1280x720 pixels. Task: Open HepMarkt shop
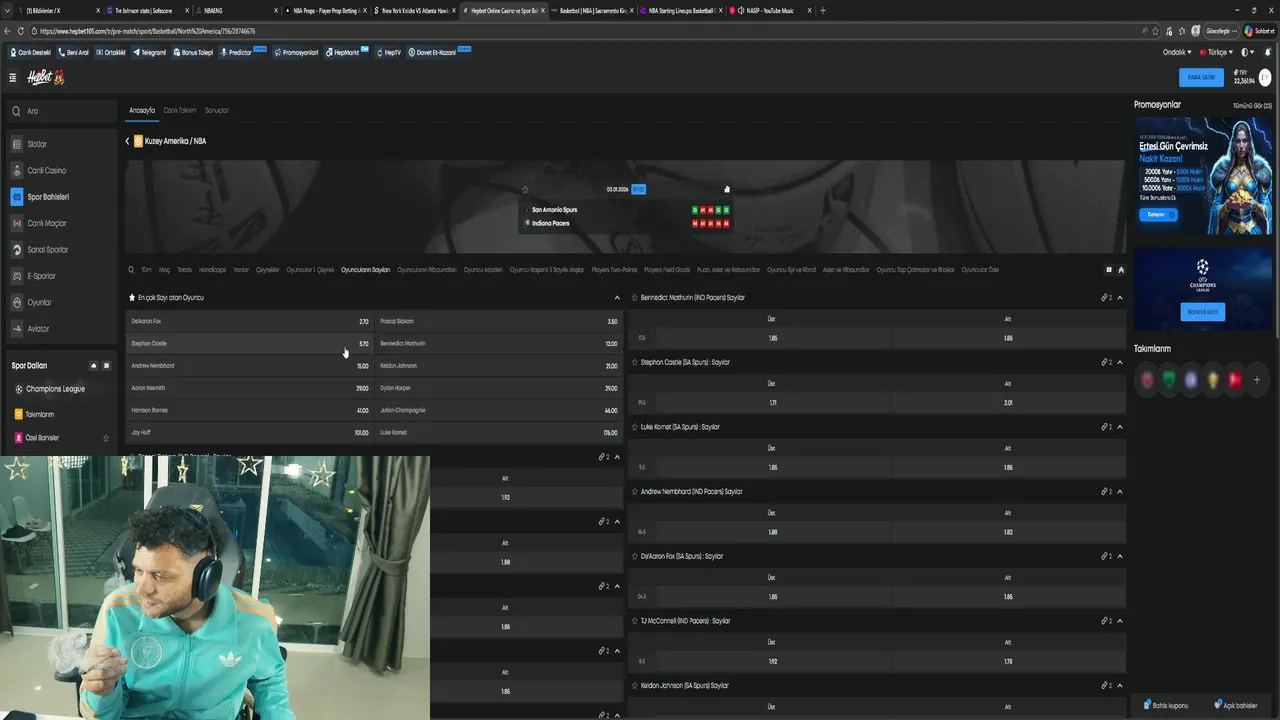pyautogui.click(x=343, y=52)
